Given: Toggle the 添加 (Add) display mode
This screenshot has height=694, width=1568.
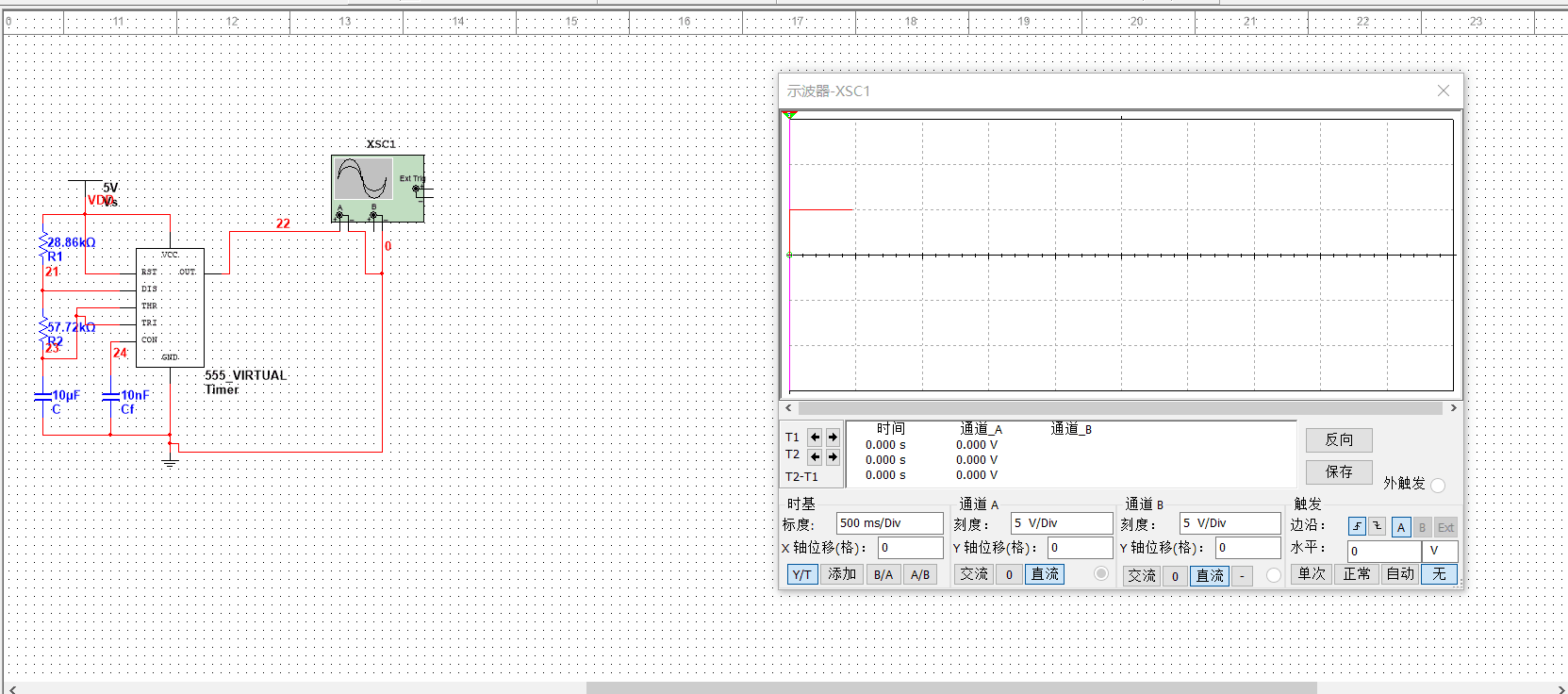Looking at the screenshot, I should coord(842,574).
